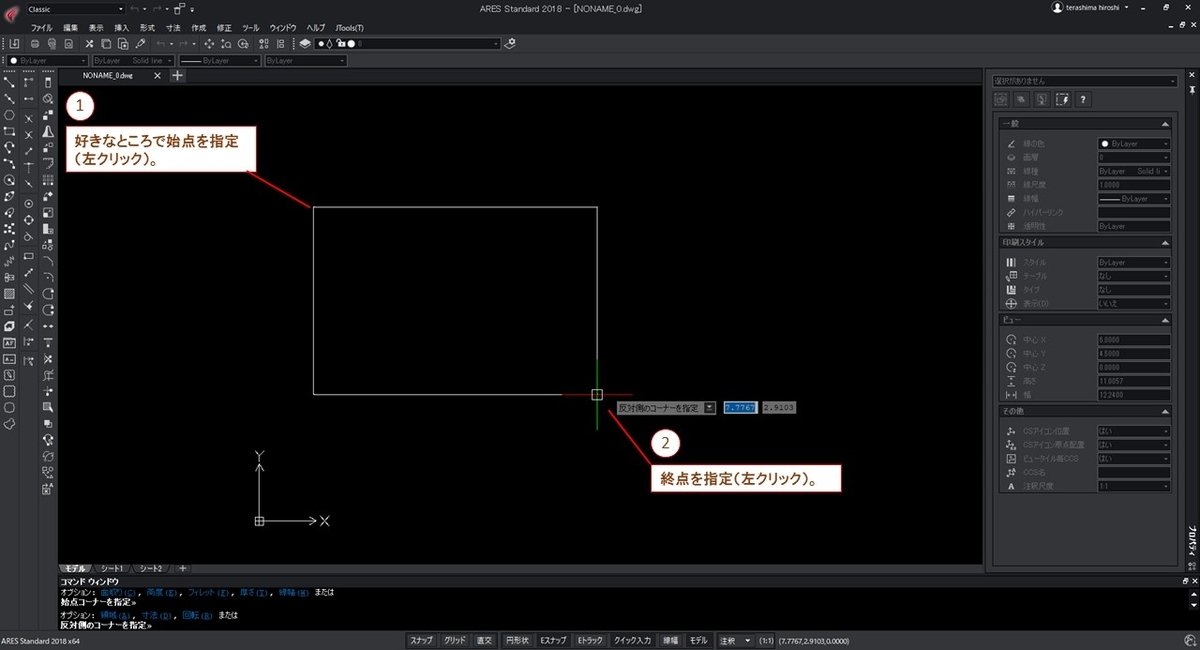Switch to the シート1 tab
This screenshot has height=650, width=1200.
[112, 568]
